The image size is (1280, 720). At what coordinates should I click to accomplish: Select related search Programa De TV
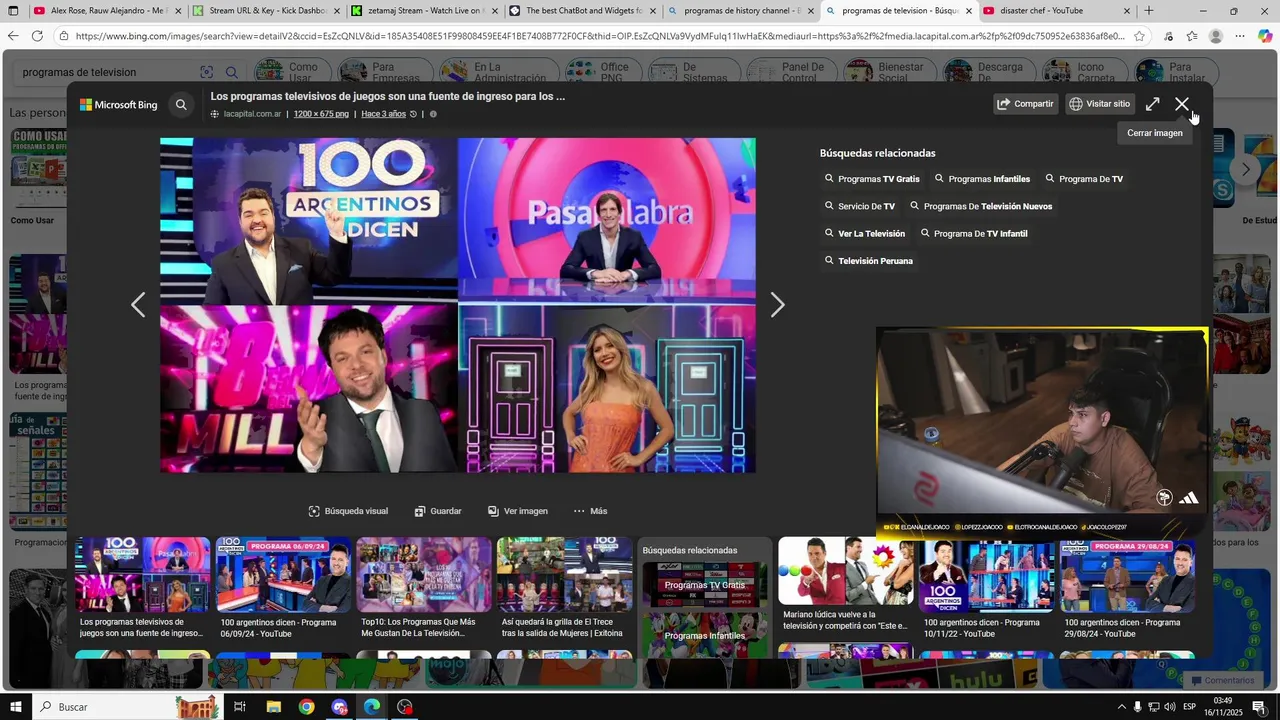1084,179
